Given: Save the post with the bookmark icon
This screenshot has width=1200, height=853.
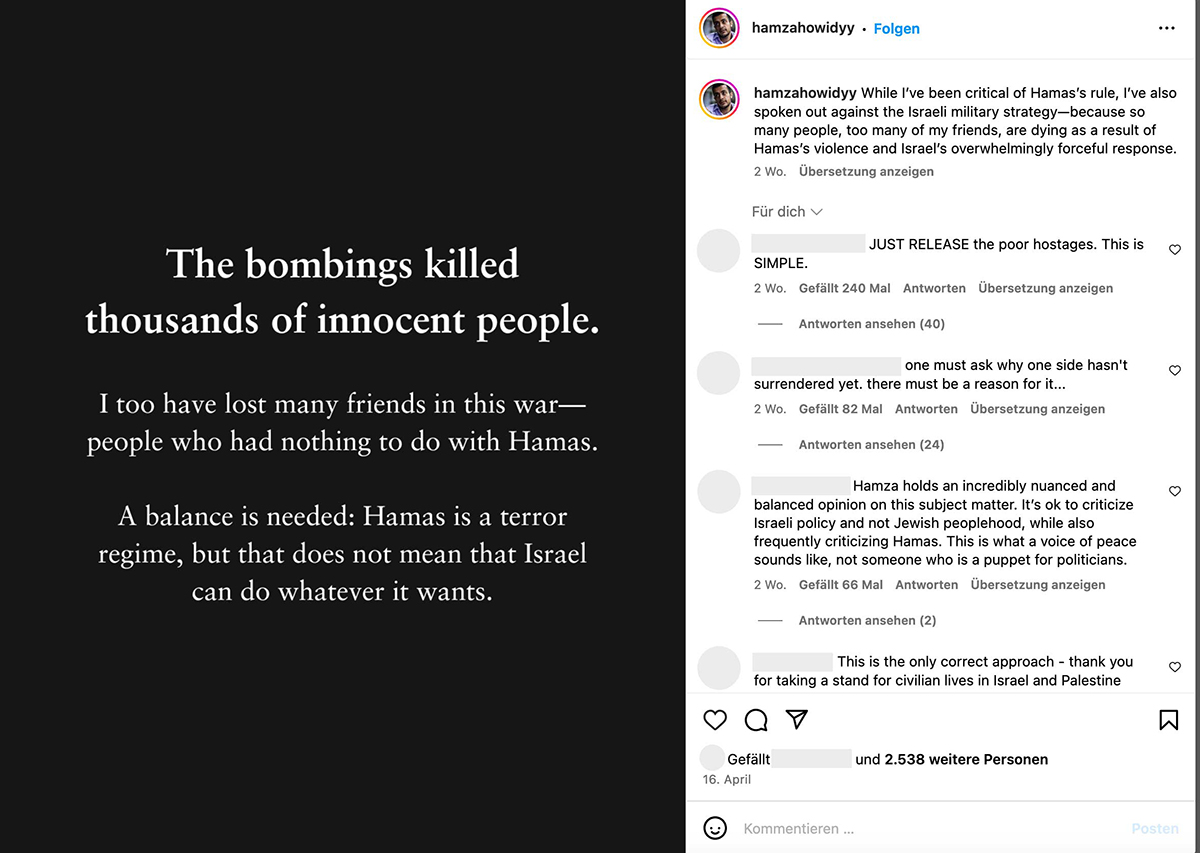Looking at the screenshot, I should [x=1168, y=720].
